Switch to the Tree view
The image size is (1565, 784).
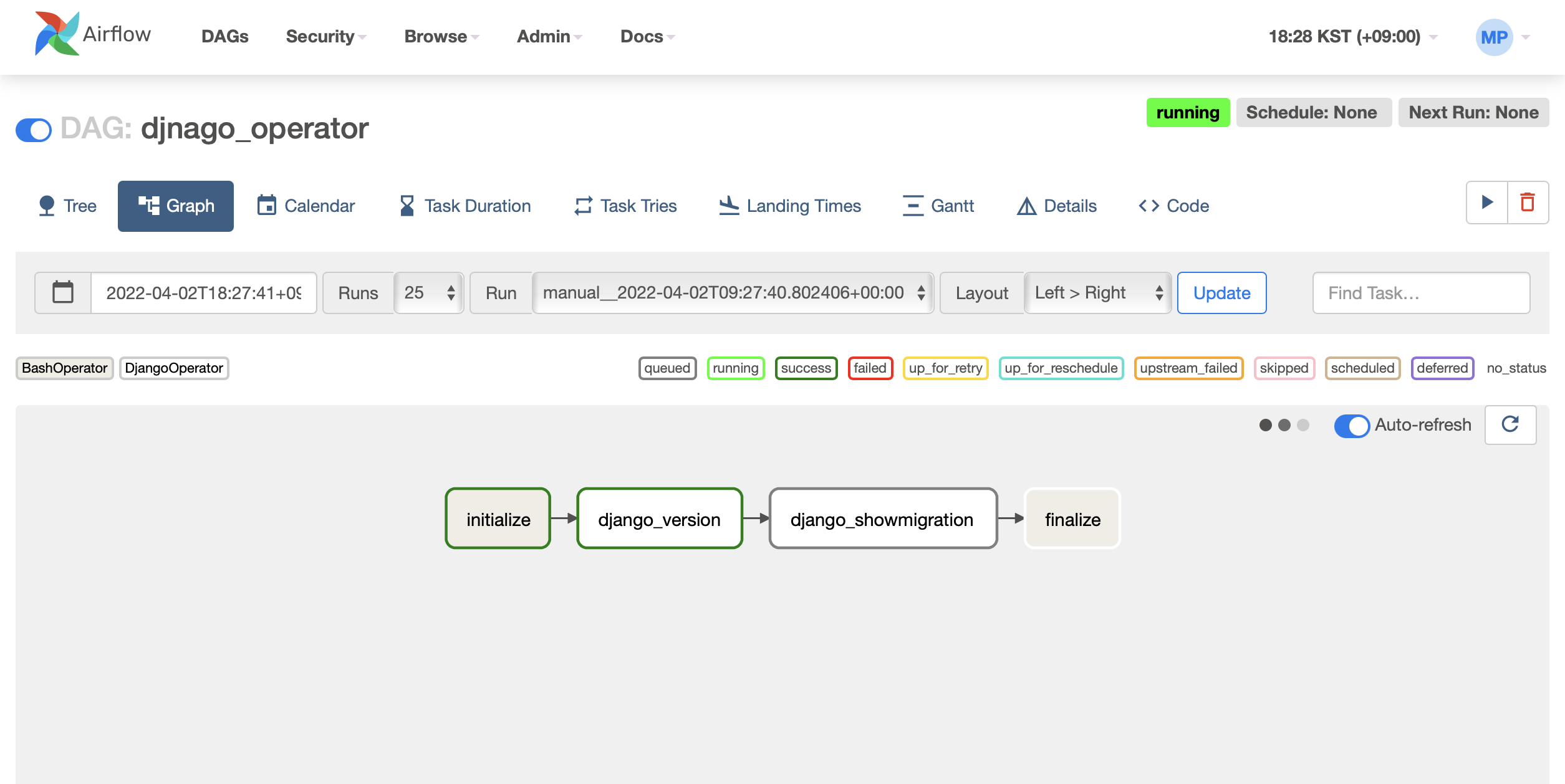click(66, 206)
